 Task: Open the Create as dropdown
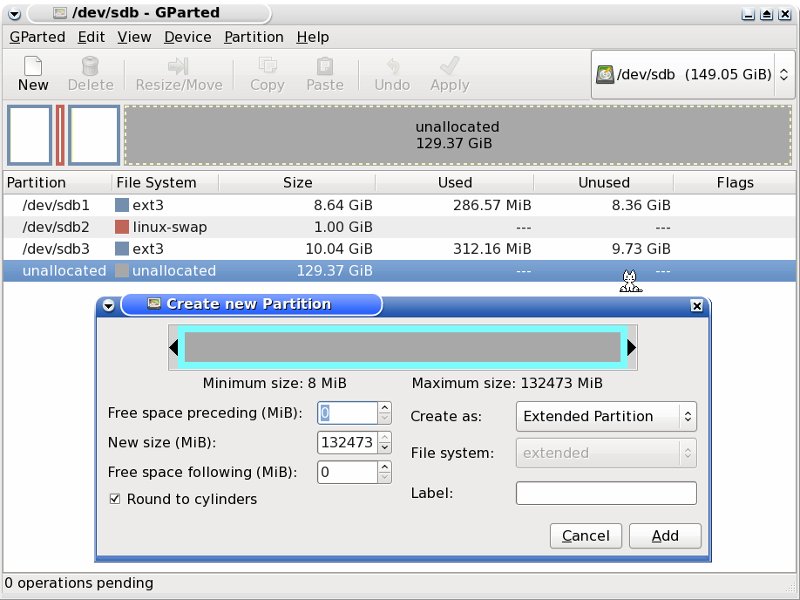606,416
